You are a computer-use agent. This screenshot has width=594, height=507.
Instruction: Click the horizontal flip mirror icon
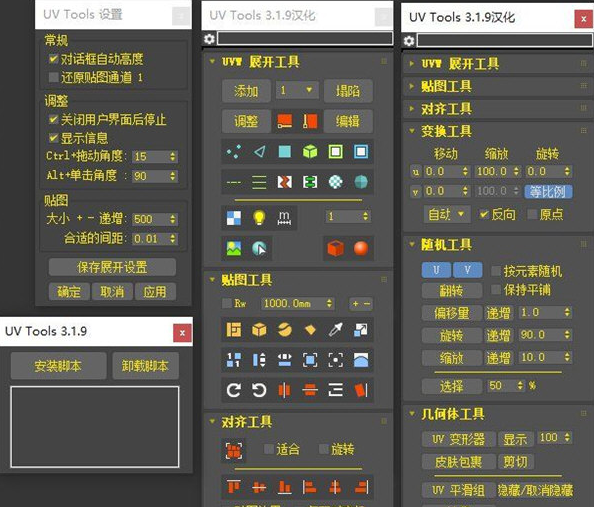[284, 390]
